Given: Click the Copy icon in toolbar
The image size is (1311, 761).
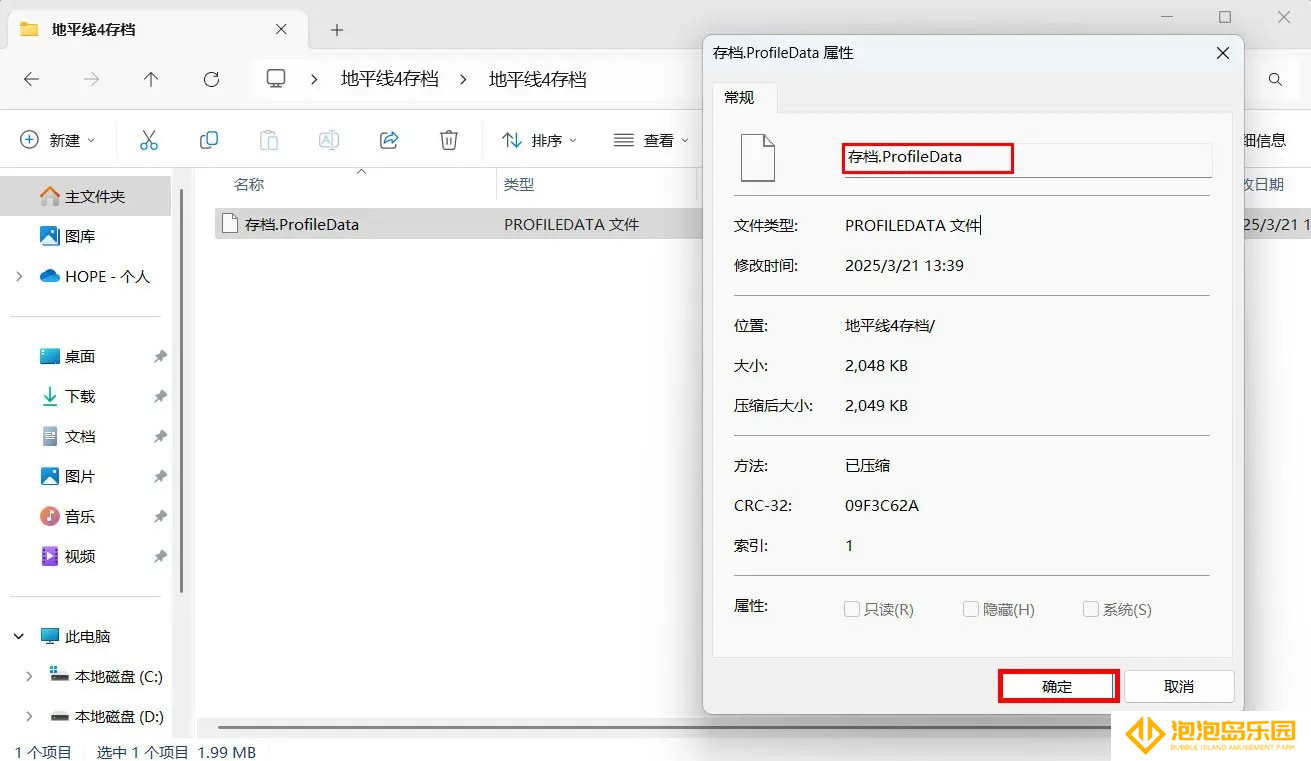Looking at the screenshot, I should click(x=209, y=140).
